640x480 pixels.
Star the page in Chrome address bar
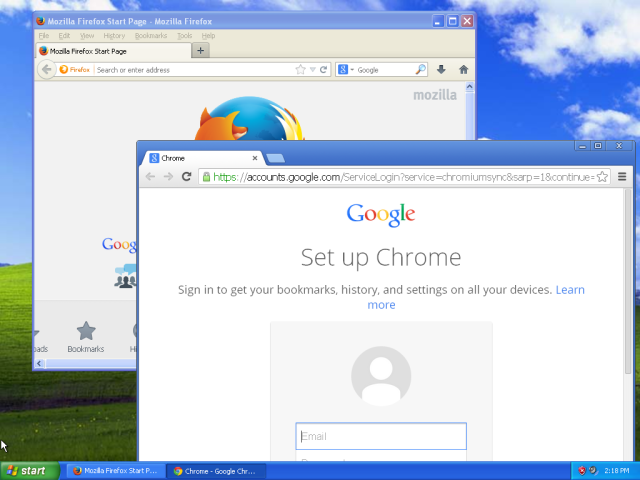[x=602, y=177]
